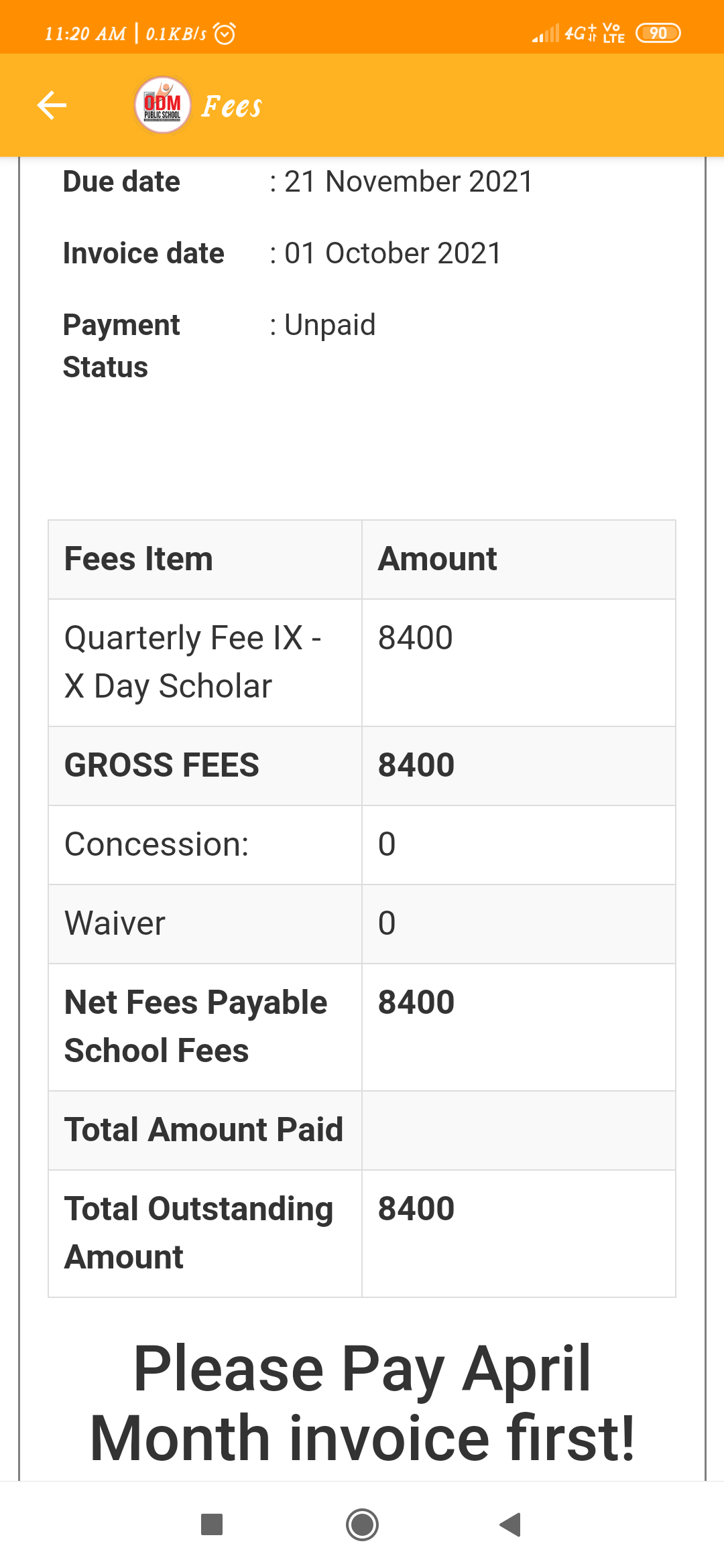This screenshot has height=1568, width=724.
Task: Tap the signal strength bars icon
Action: click(x=545, y=34)
